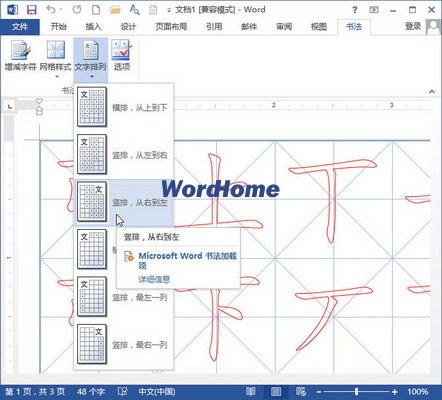Viewport: 442px width, 400px height.
Task: Click the fourth layout icon partly hidden by tooltip
Action: pos(92,249)
